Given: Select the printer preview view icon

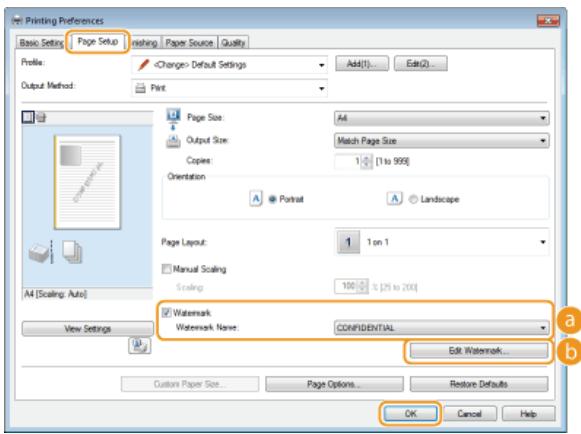Looking at the screenshot, I should pos(41,117).
